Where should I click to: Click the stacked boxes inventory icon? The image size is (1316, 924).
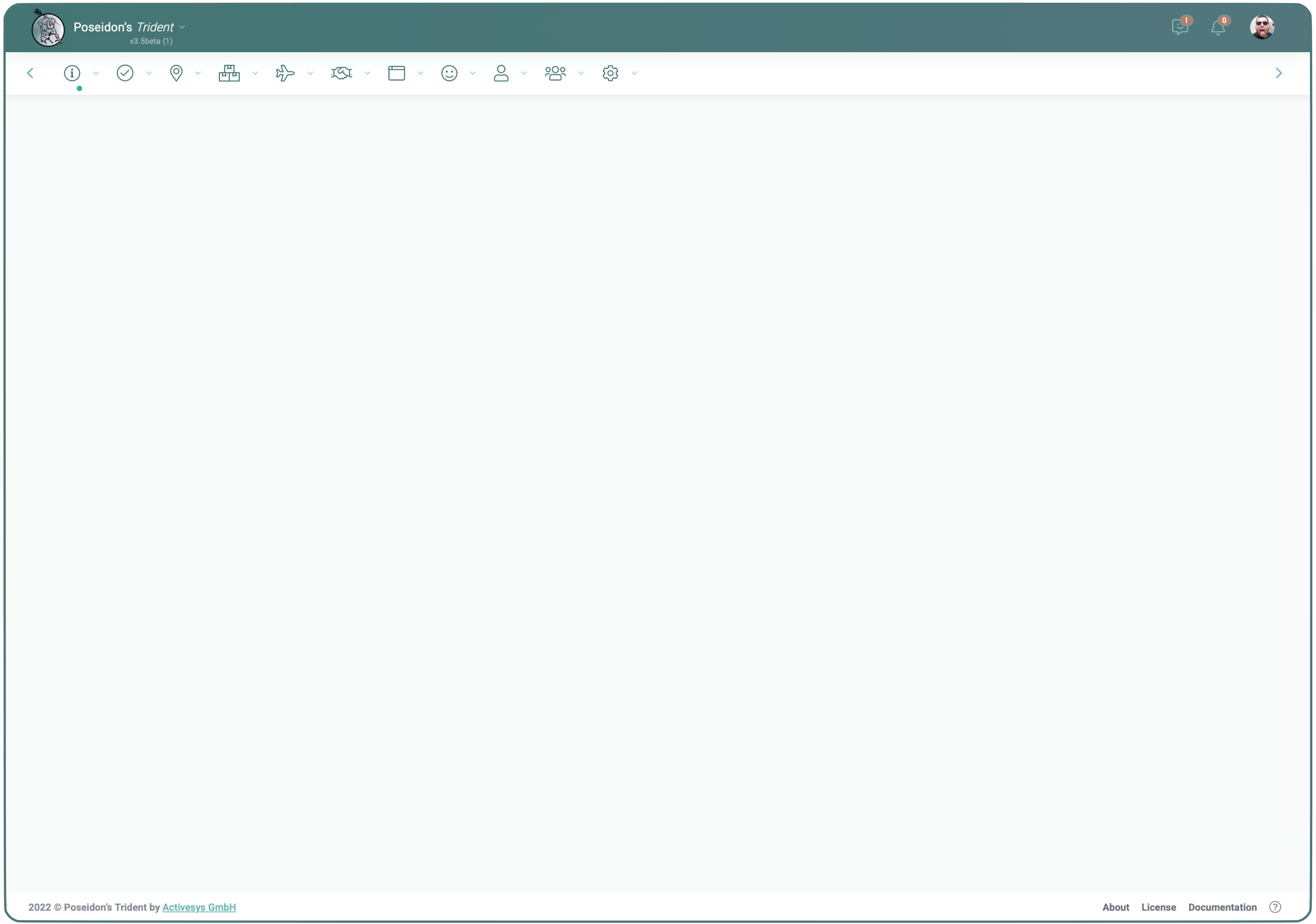tap(229, 74)
